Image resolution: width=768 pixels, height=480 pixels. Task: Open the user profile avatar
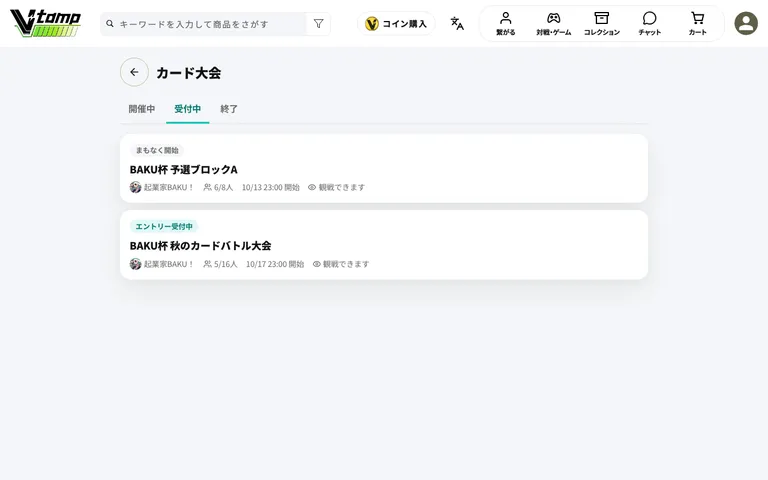pyautogui.click(x=746, y=24)
